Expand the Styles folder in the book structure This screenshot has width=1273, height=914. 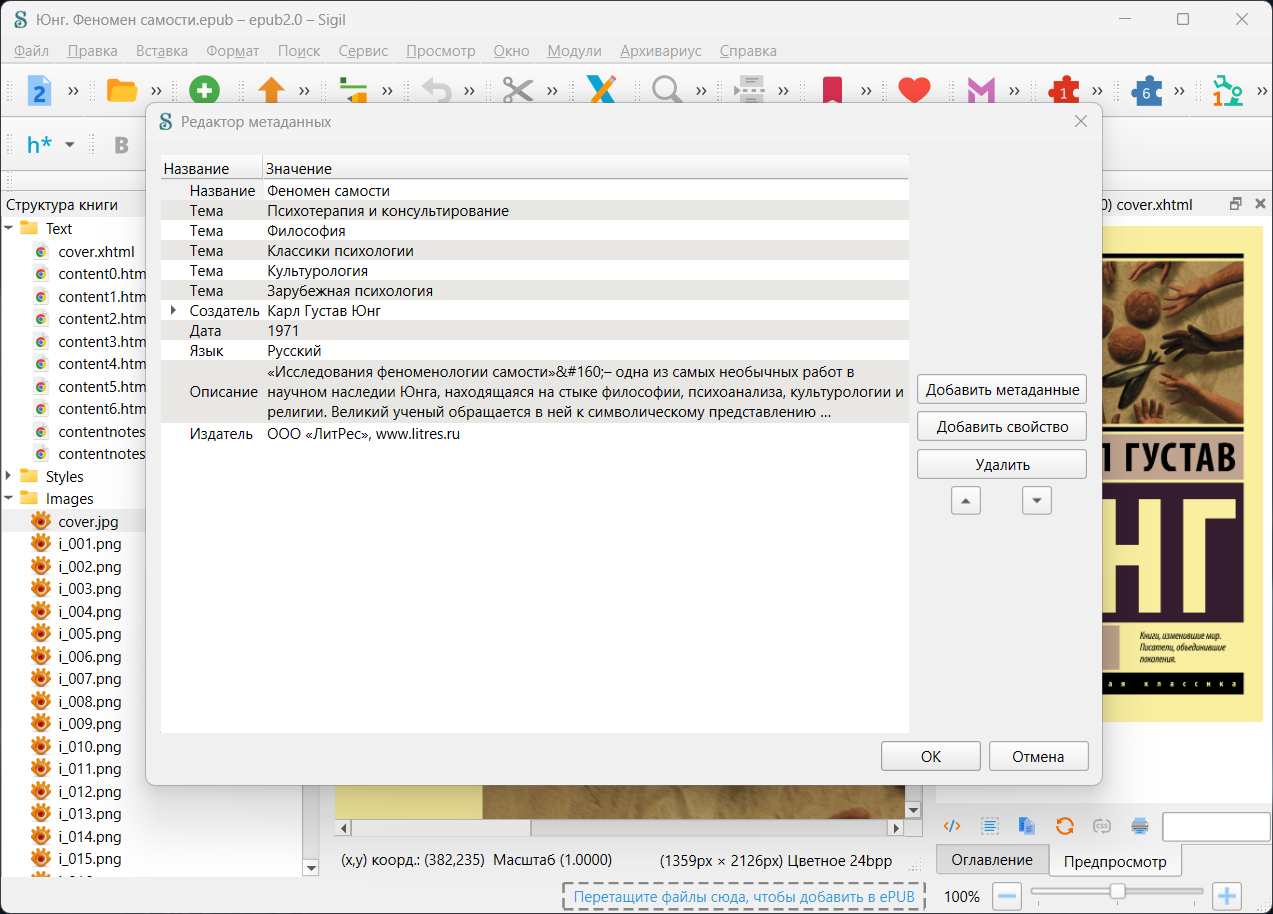coord(9,476)
